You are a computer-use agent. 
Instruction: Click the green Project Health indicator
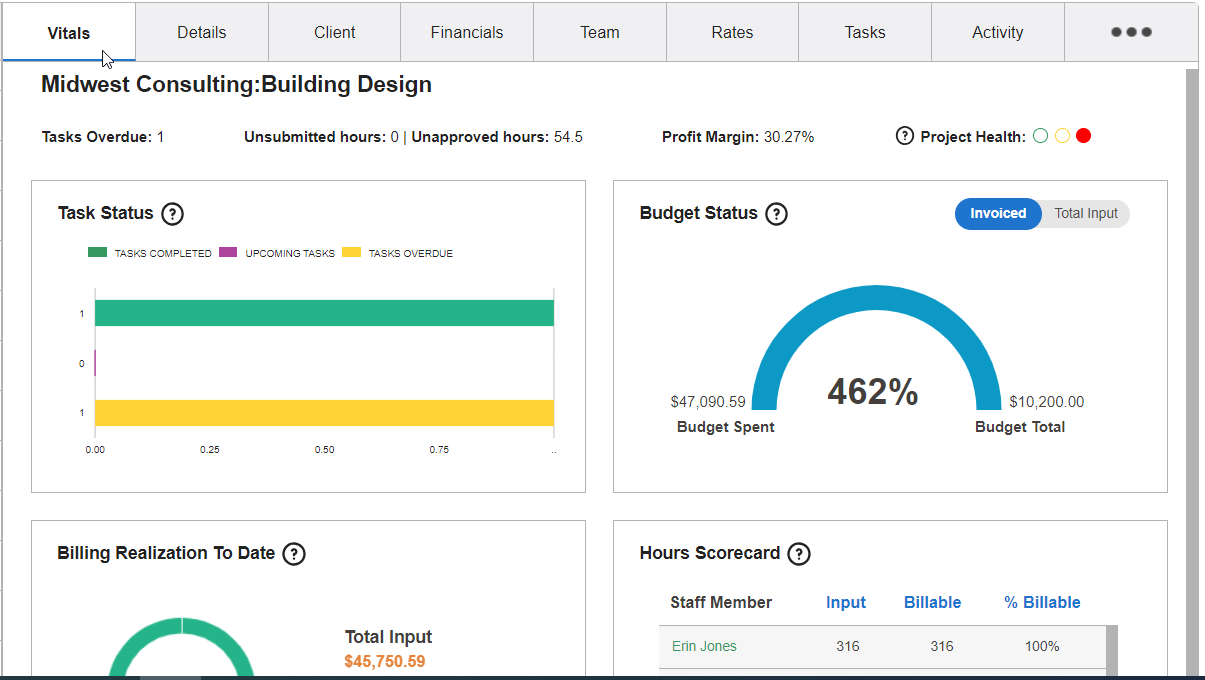pos(1040,135)
